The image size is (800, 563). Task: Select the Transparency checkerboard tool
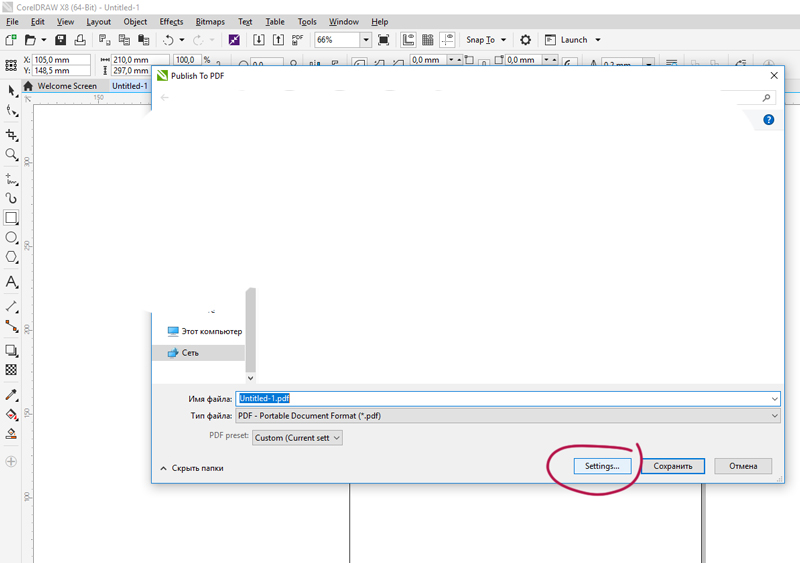point(11,370)
